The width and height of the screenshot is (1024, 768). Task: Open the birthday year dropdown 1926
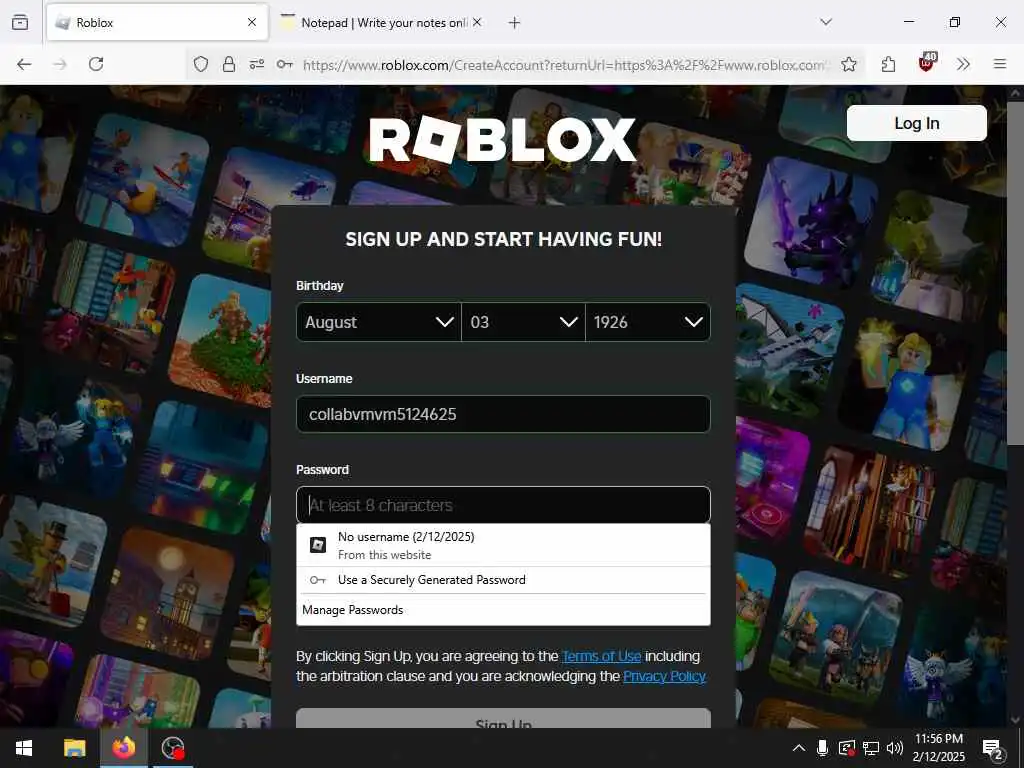click(x=648, y=322)
